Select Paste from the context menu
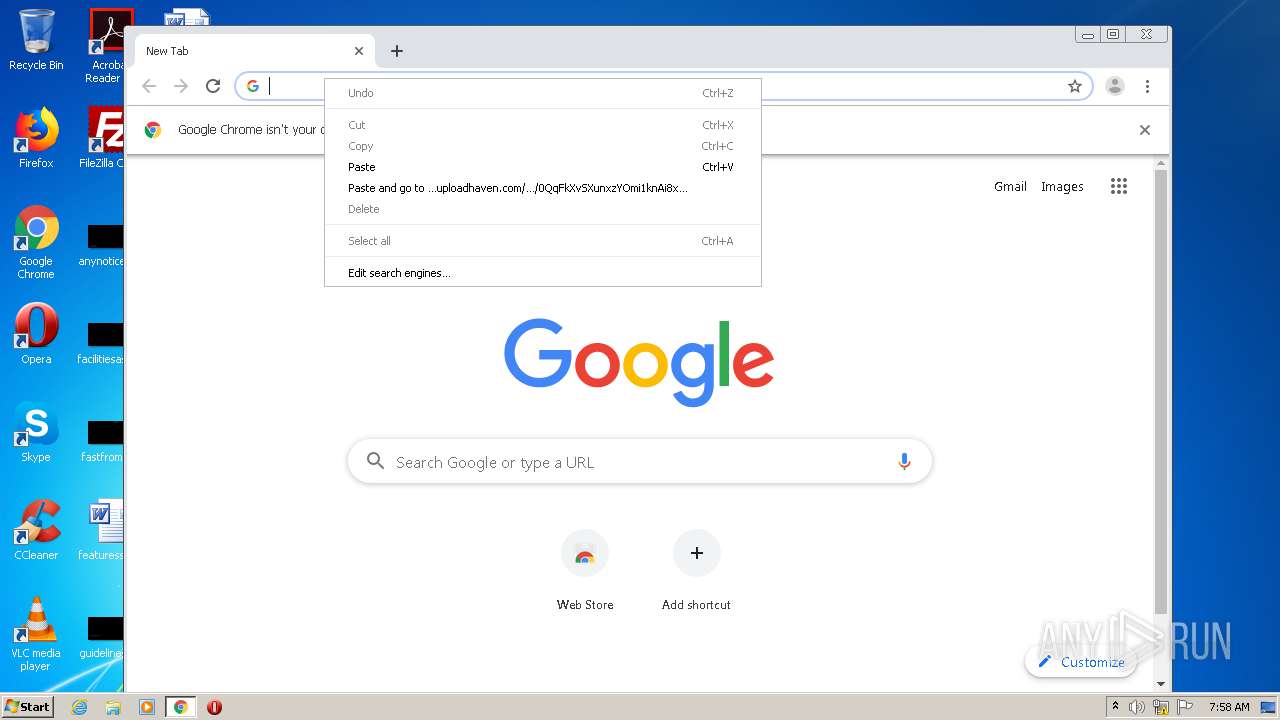The height and width of the screenshot is (720, 1280). (x=543, y=167)
